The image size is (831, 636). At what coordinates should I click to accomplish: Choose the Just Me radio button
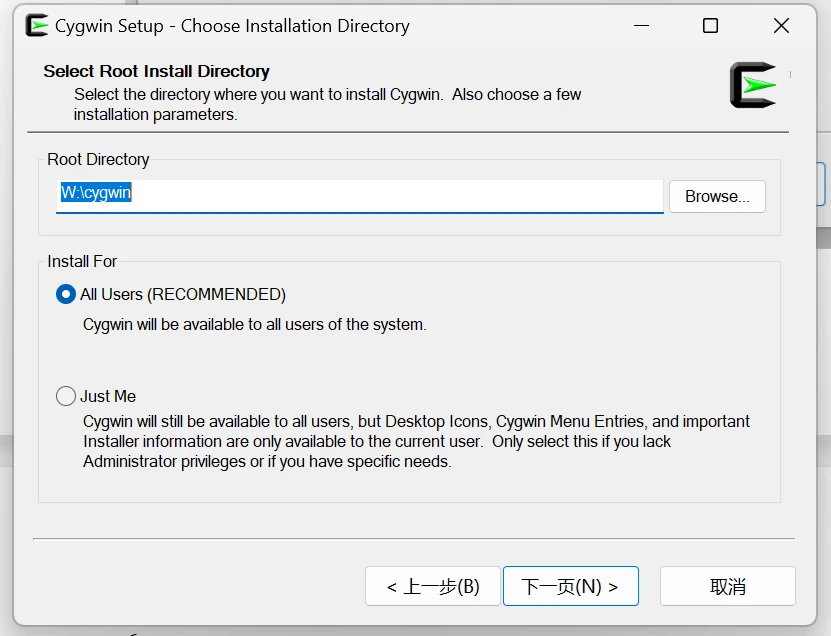[66, 396]
